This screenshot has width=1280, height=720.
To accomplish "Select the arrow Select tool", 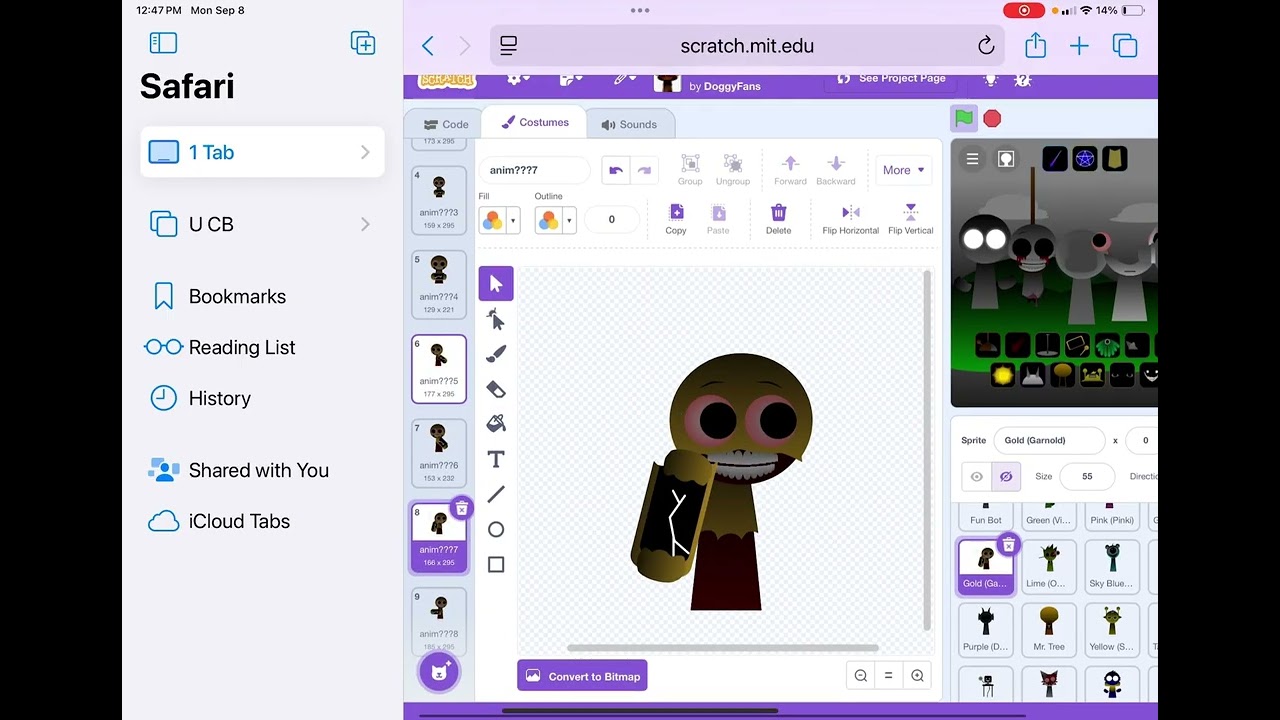I will 496,284.
